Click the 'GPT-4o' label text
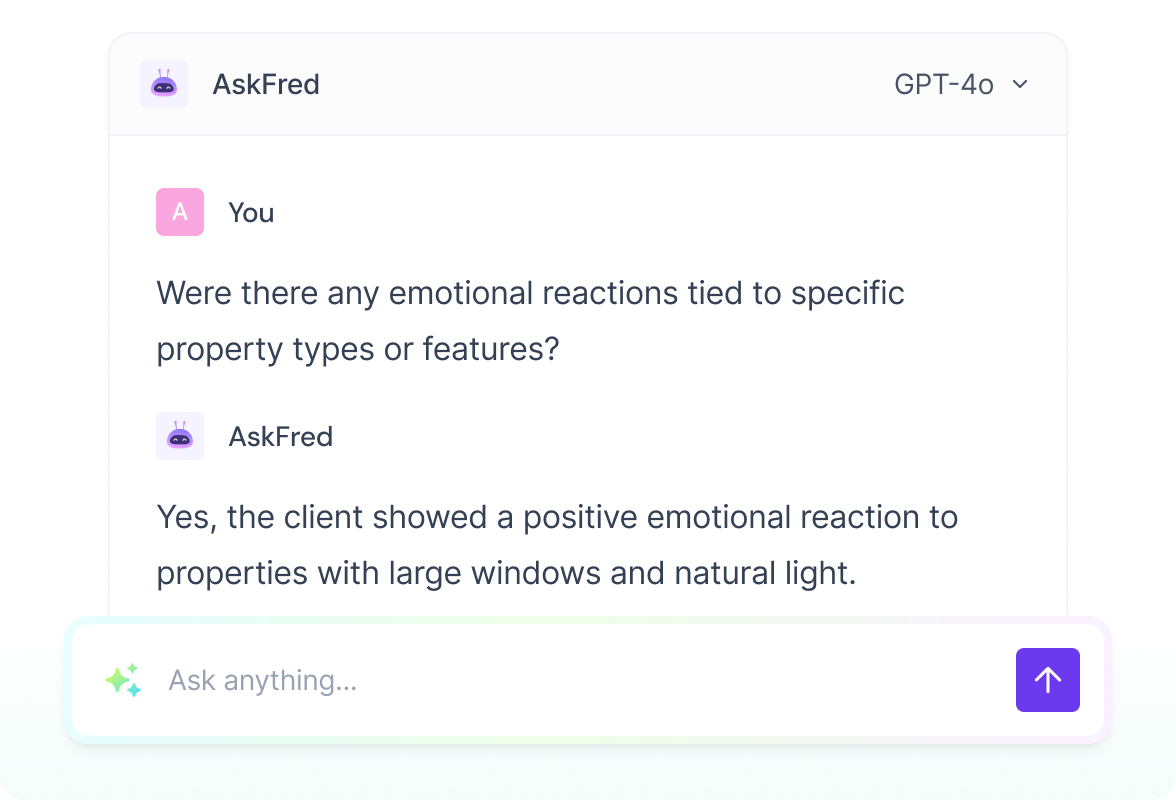This screenshot has height=800, width=1176. click(943, 85)
